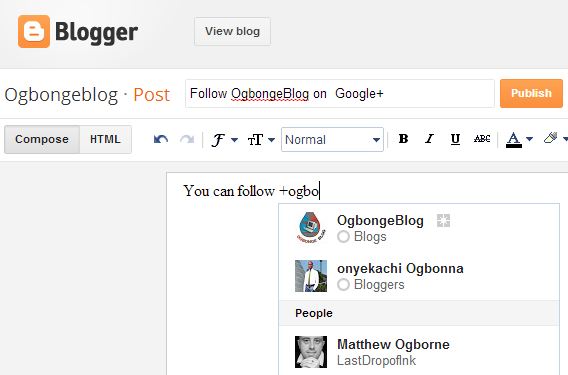Image resolution: width=568 pixels, height=375 pixels.
Task: Click the text background highlighter icon
Action: 551,138
